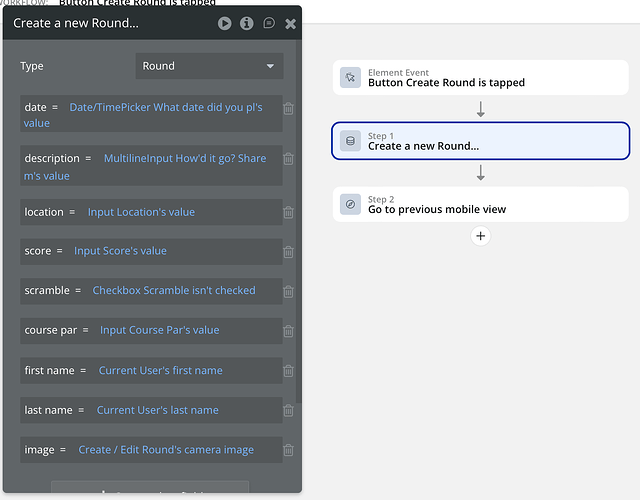Image resolution: width=640 pixels, height=500 pixels.
Task: Open the info icon in the panel header
Action: 246,23
